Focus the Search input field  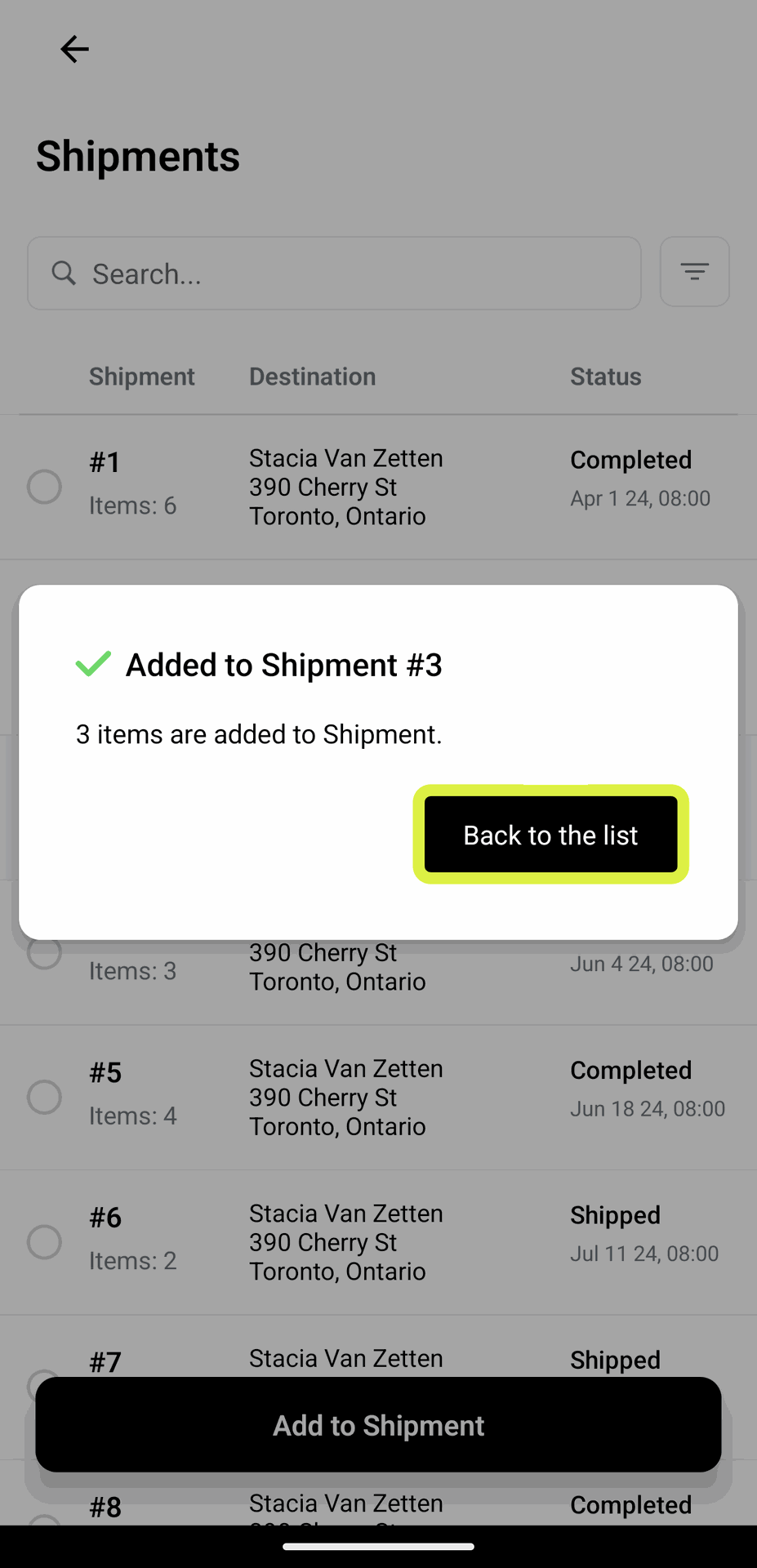pos(351,274)
